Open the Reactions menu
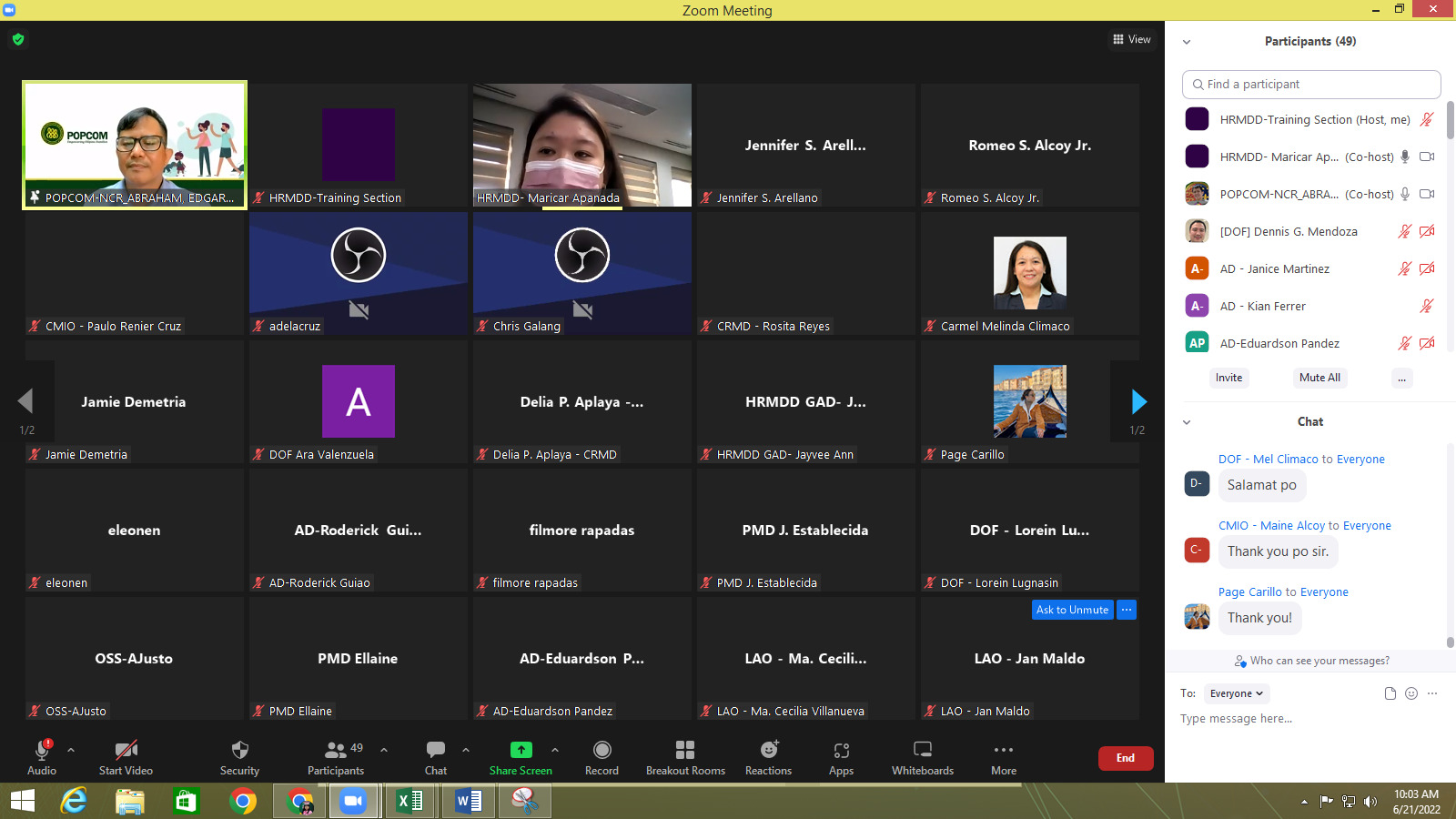This screenshot has width=1456, height=819. (768, 757)
